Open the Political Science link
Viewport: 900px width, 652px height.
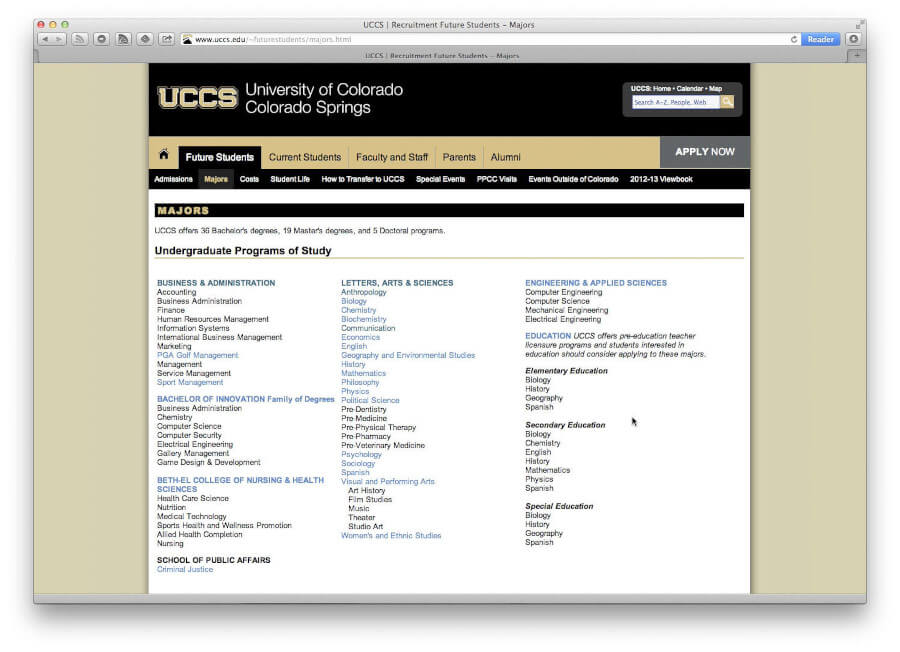pyautogui.click(x=370, y=400)
